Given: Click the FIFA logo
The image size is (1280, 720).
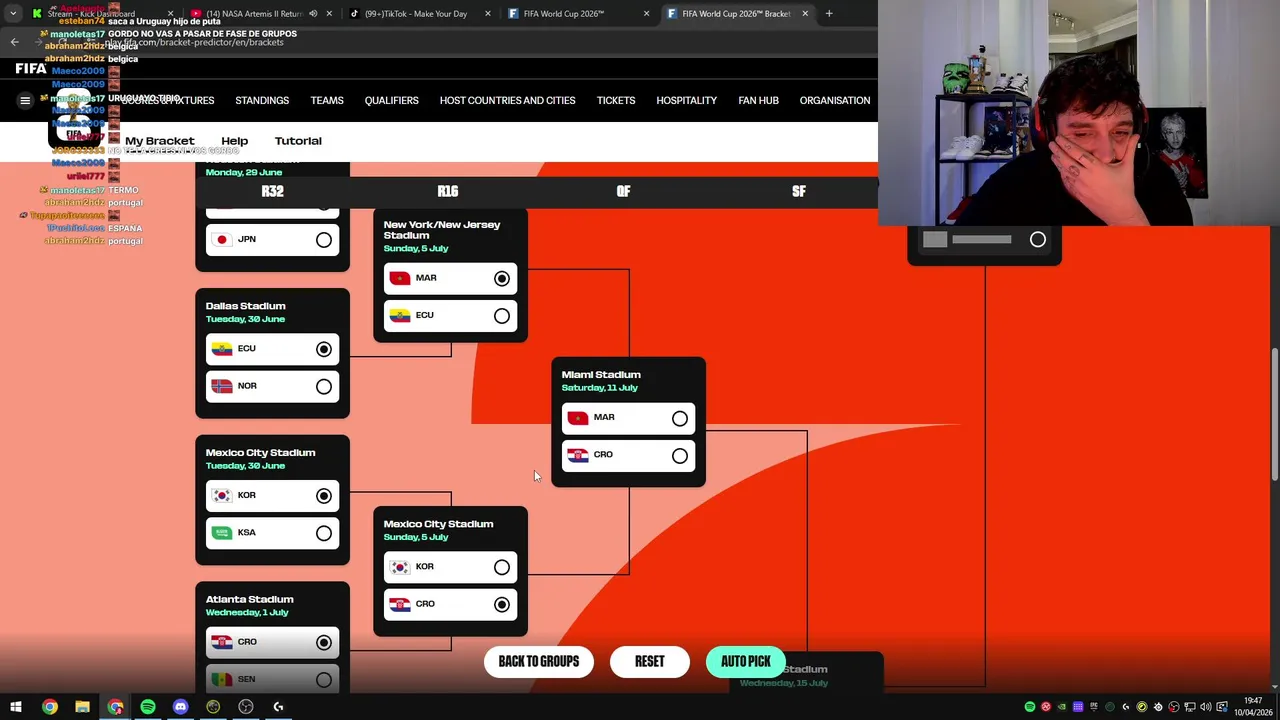Looking at the screenshot, I should (30, 68).
